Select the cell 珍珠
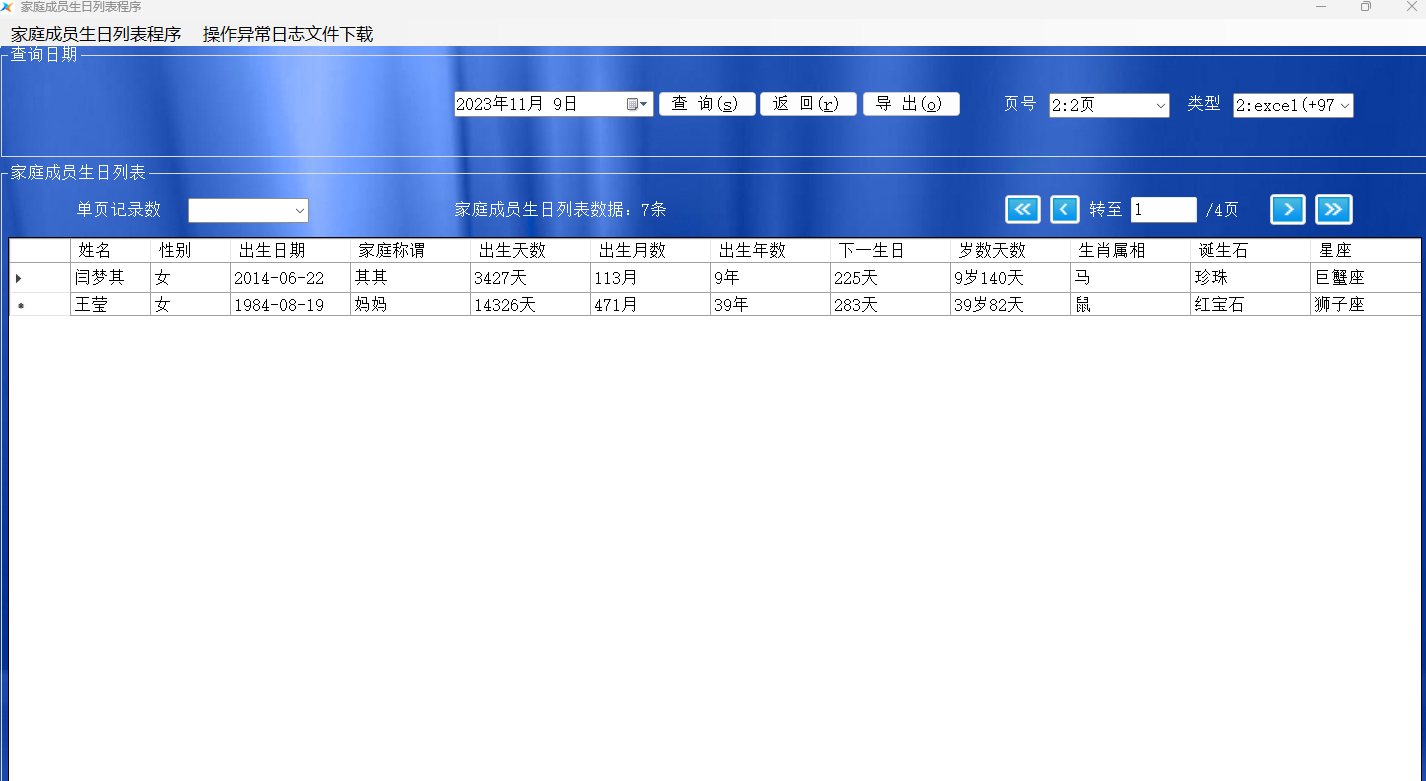 coord(1250,278)
